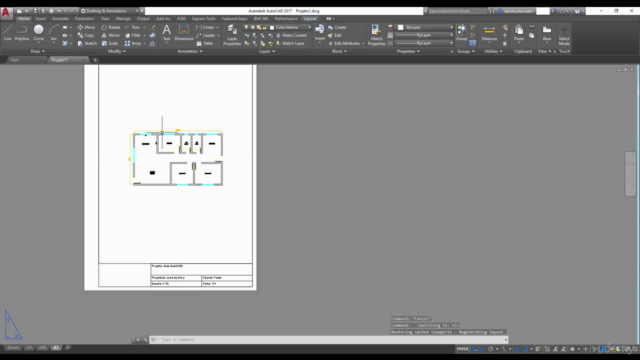640x360 pixels.
Task: Switch to the Start file tab
Action: (x=15, y=60)
